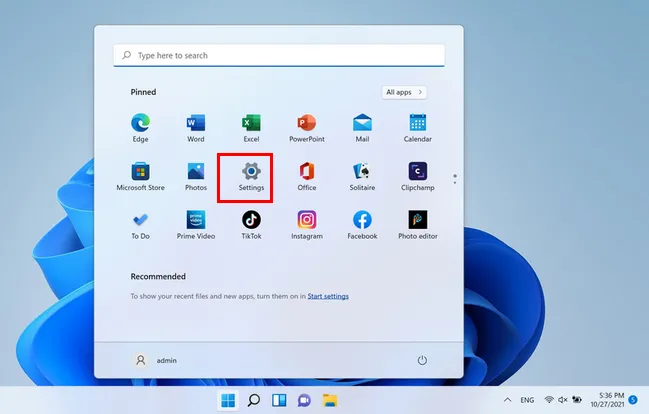Show hidden icons in the system tray
This screenshot has width=649, height=414.
tap(507, 400)
